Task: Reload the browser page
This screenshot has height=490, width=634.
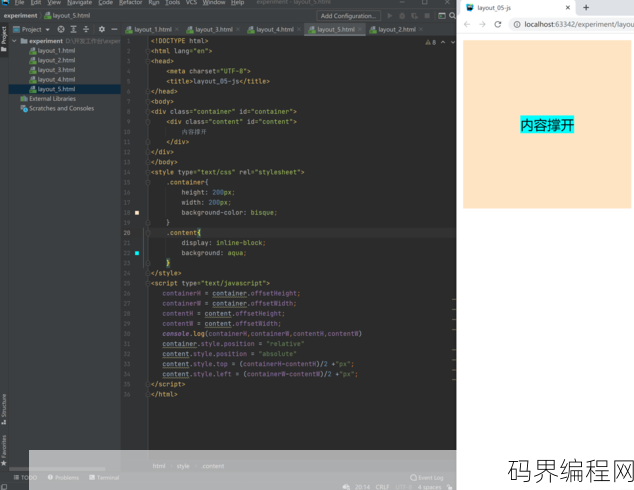Action: click(498, 24)
